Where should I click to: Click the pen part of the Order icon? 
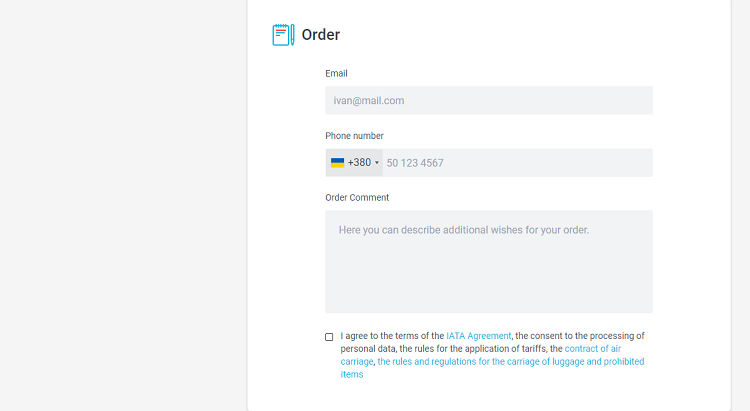click(292, 35)
